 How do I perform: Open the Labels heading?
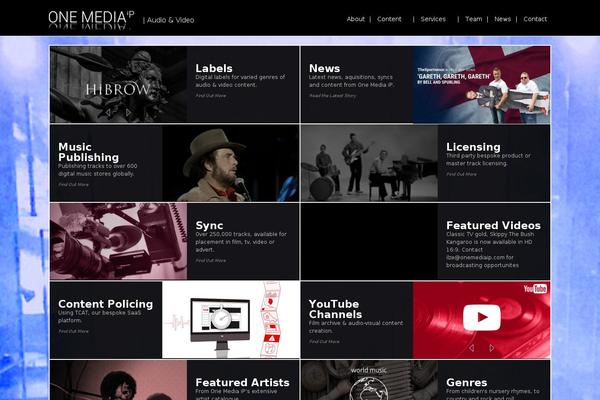click(x=214, y=68)
